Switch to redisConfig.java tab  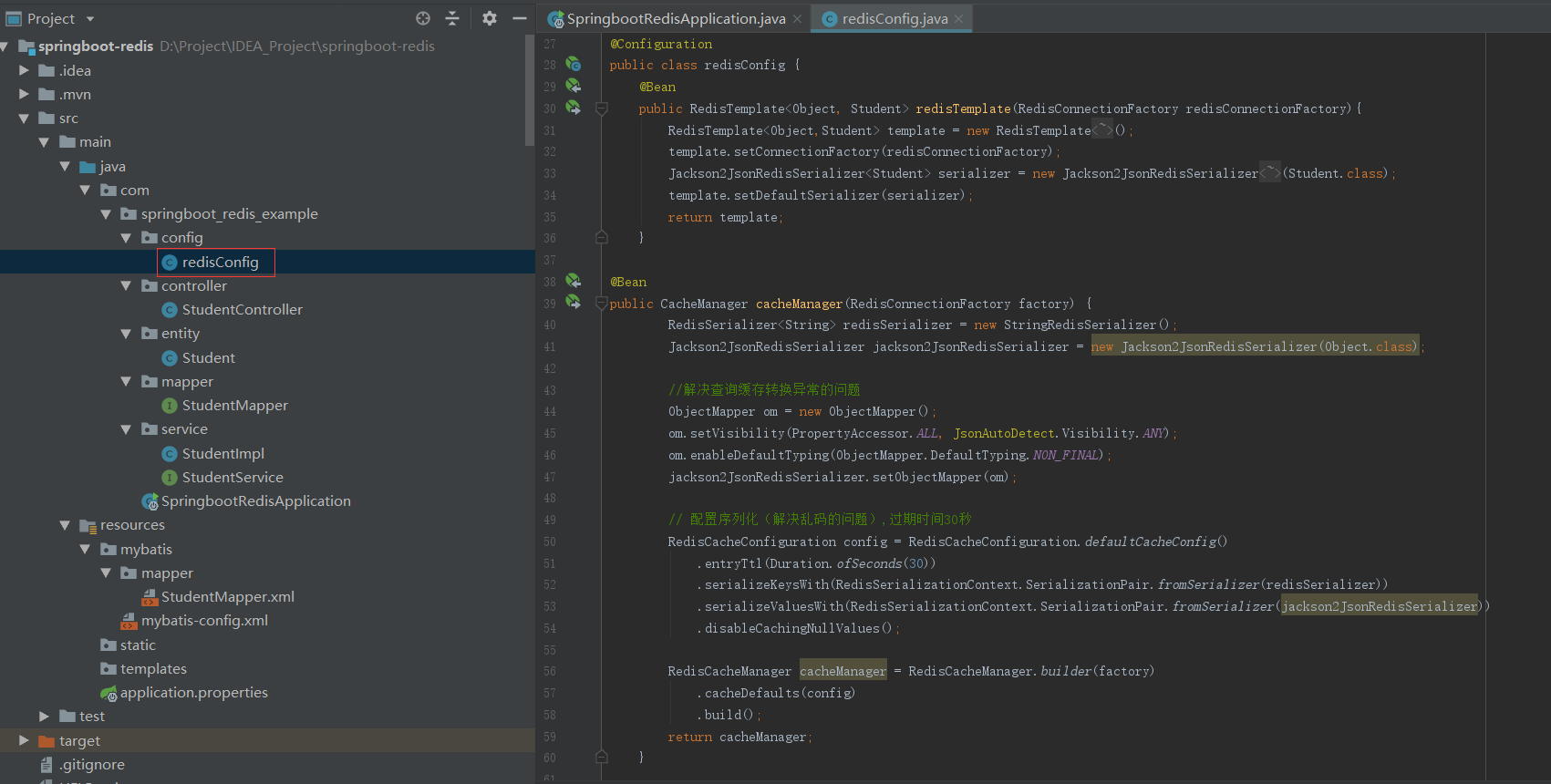[x=894, y=18]
